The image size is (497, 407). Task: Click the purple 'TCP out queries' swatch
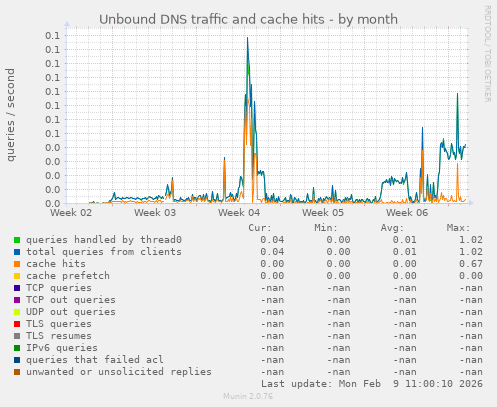click(17, 300)
